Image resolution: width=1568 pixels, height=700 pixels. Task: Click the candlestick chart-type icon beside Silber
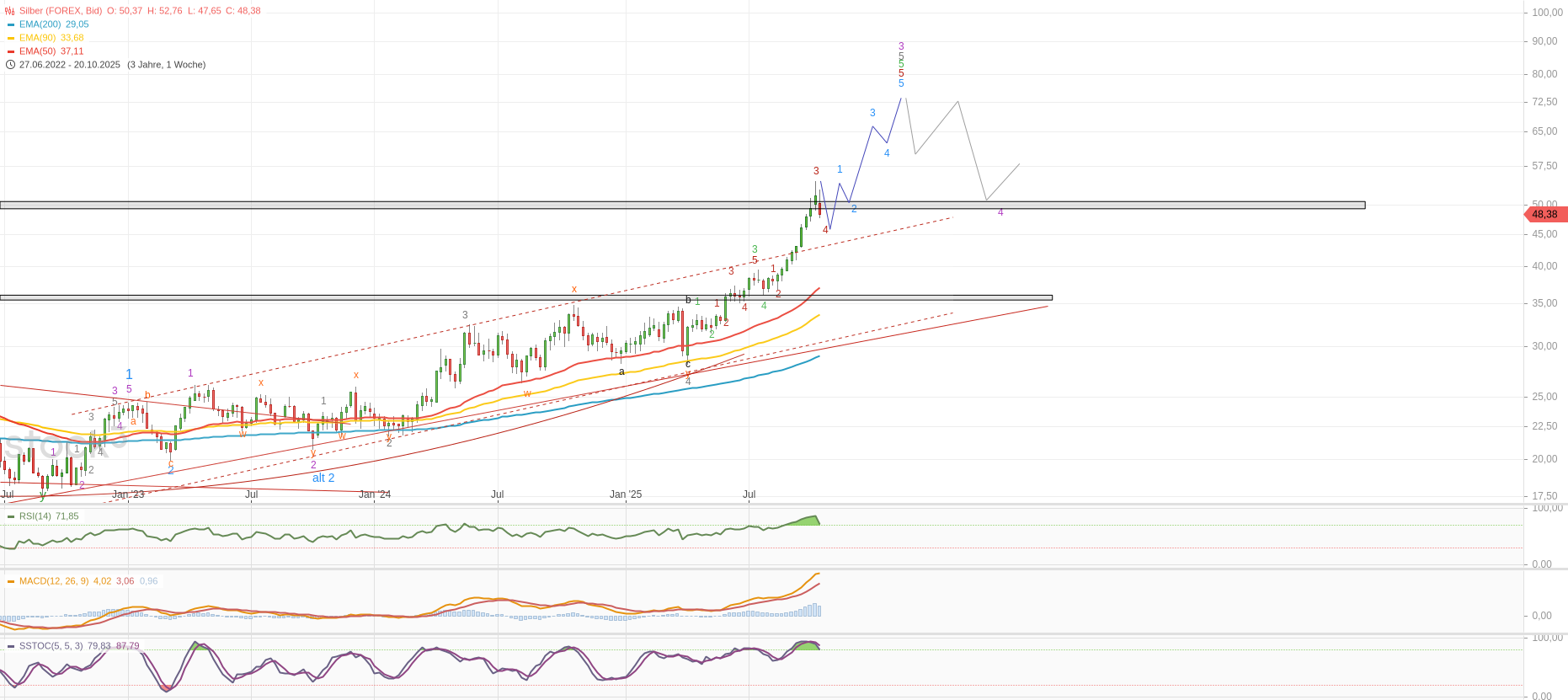10,11
